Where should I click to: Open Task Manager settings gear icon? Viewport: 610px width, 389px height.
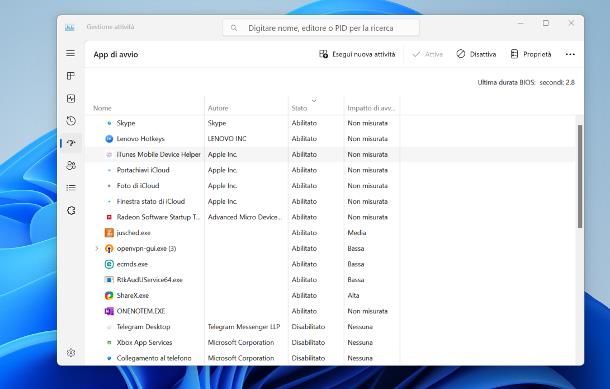(71, 353)
